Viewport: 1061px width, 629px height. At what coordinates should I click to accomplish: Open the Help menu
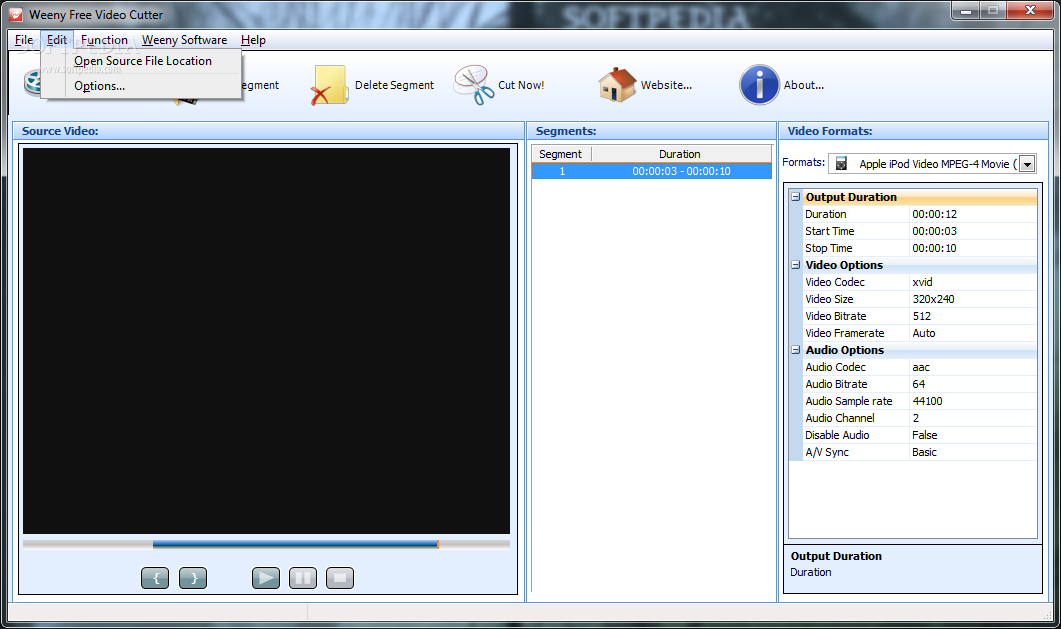253,40
